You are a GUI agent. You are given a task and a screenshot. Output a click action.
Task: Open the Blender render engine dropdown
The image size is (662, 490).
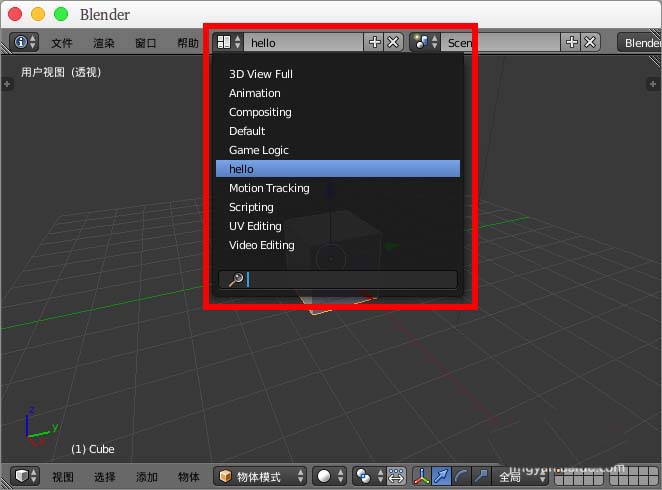[x=640, y=42]
